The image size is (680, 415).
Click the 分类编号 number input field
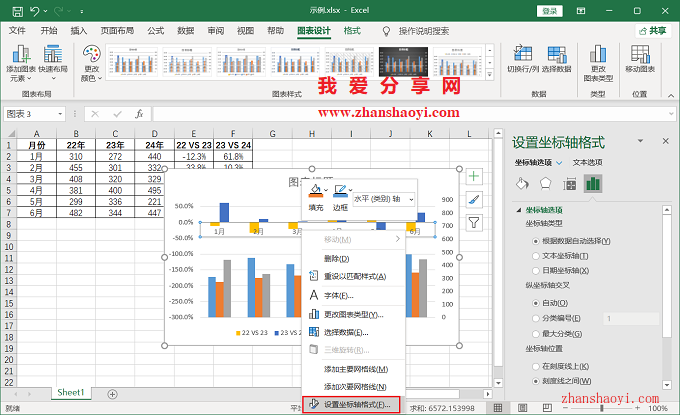(x=631, y=318)
